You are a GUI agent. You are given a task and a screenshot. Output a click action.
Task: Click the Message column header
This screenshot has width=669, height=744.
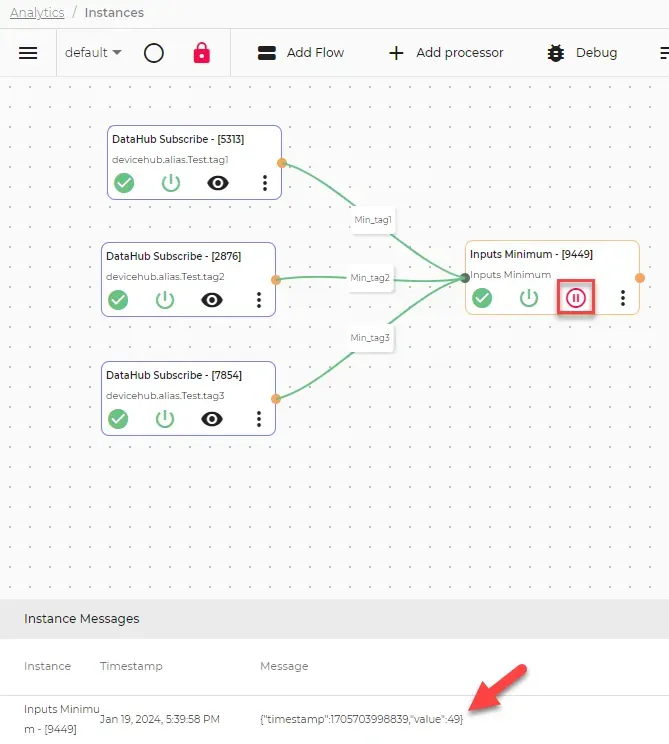(x=284, y=666)
